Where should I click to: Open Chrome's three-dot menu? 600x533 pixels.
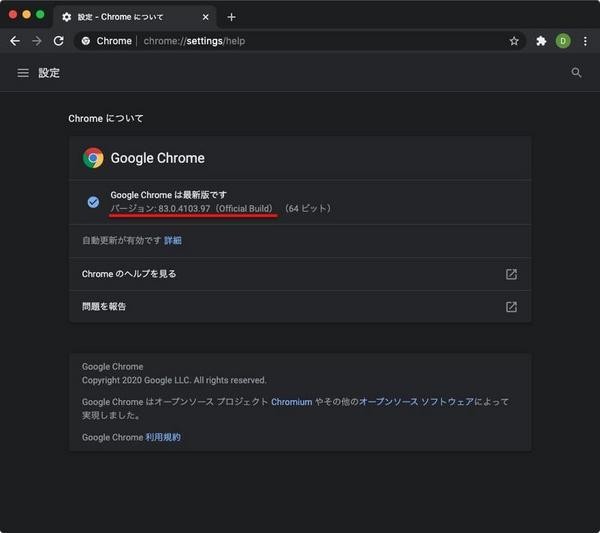point(585,41)
